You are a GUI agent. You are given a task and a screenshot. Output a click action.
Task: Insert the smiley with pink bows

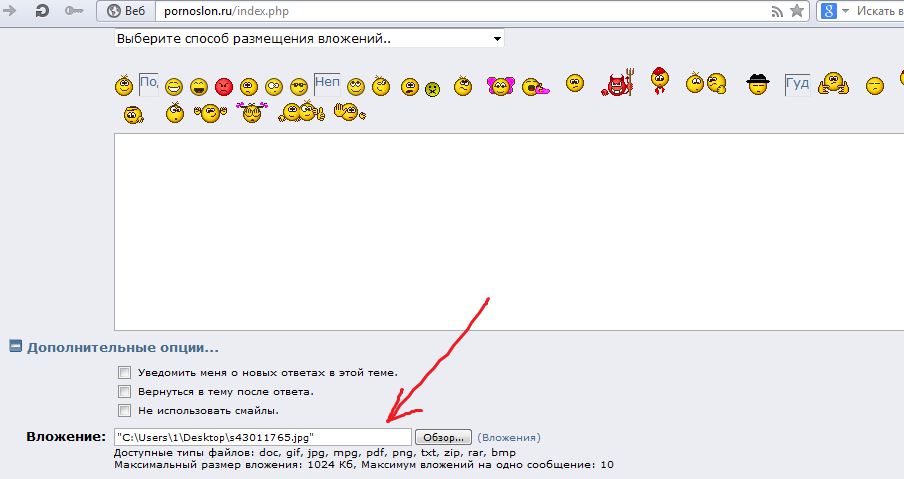pos(500,86)
